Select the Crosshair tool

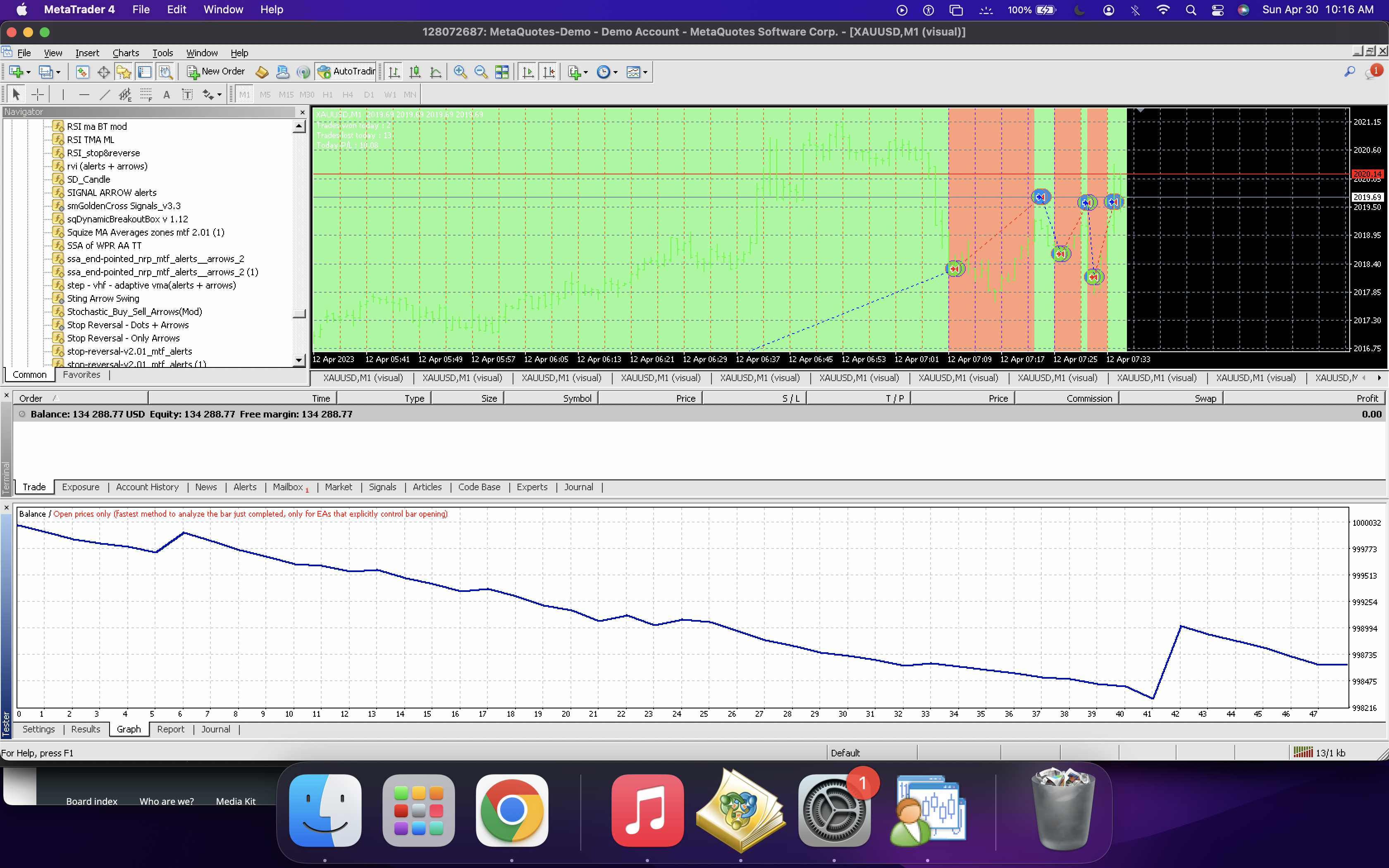[x=38, y=95]
